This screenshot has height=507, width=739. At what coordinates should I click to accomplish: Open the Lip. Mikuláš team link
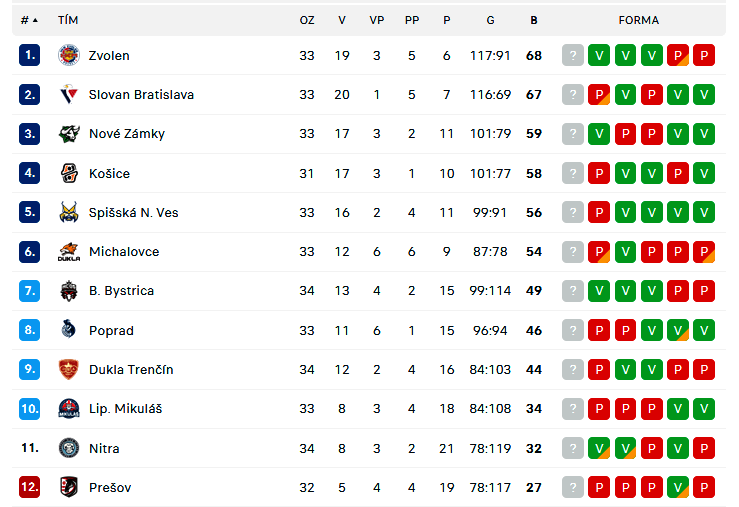click(x=125, y=409)
